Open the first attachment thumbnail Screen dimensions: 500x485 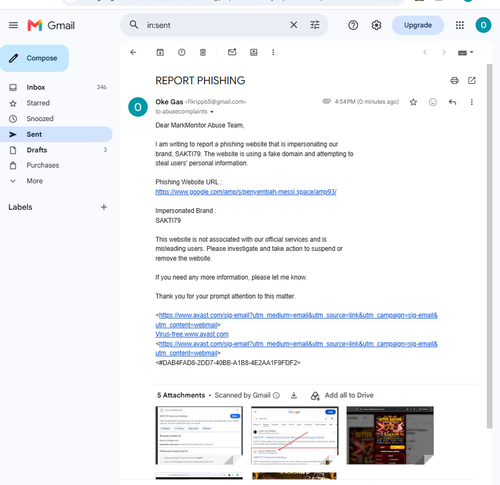(x=199, y=435)
